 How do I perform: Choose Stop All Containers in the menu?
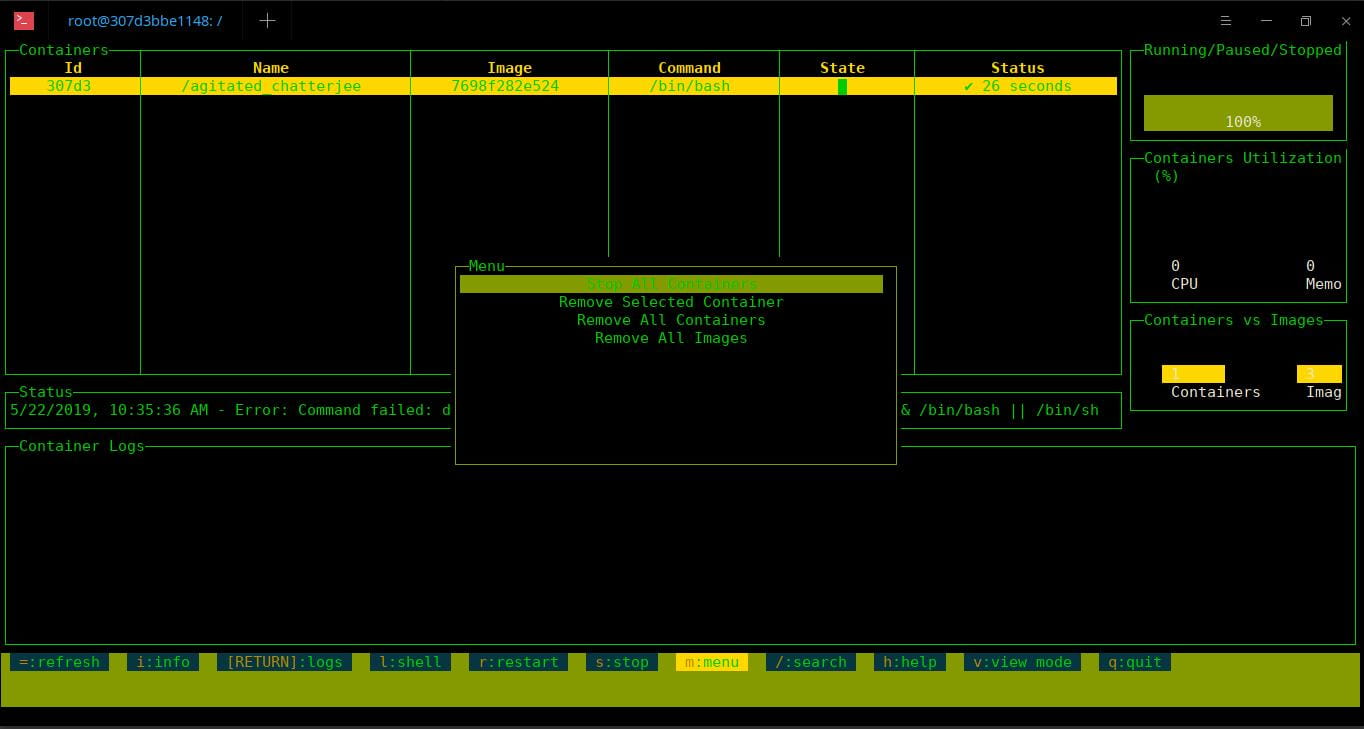671,284
